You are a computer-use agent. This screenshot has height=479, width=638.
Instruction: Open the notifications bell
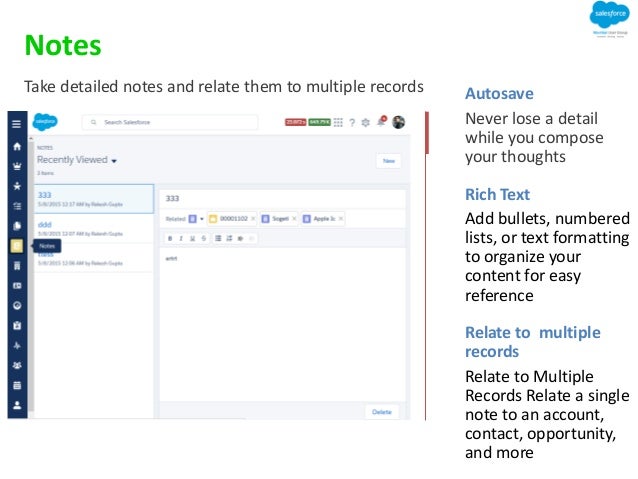point(381,122)
